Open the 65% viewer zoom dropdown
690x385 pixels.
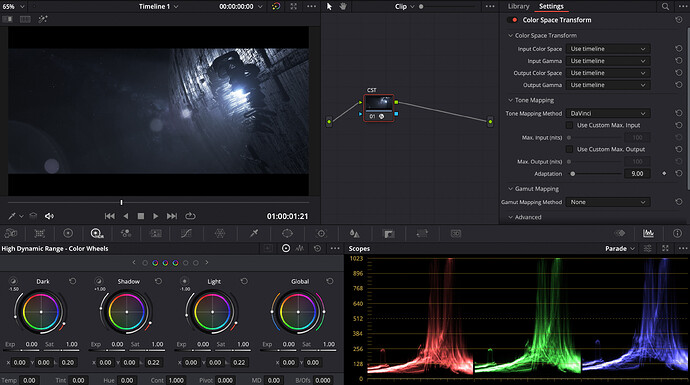pos(13,6)
